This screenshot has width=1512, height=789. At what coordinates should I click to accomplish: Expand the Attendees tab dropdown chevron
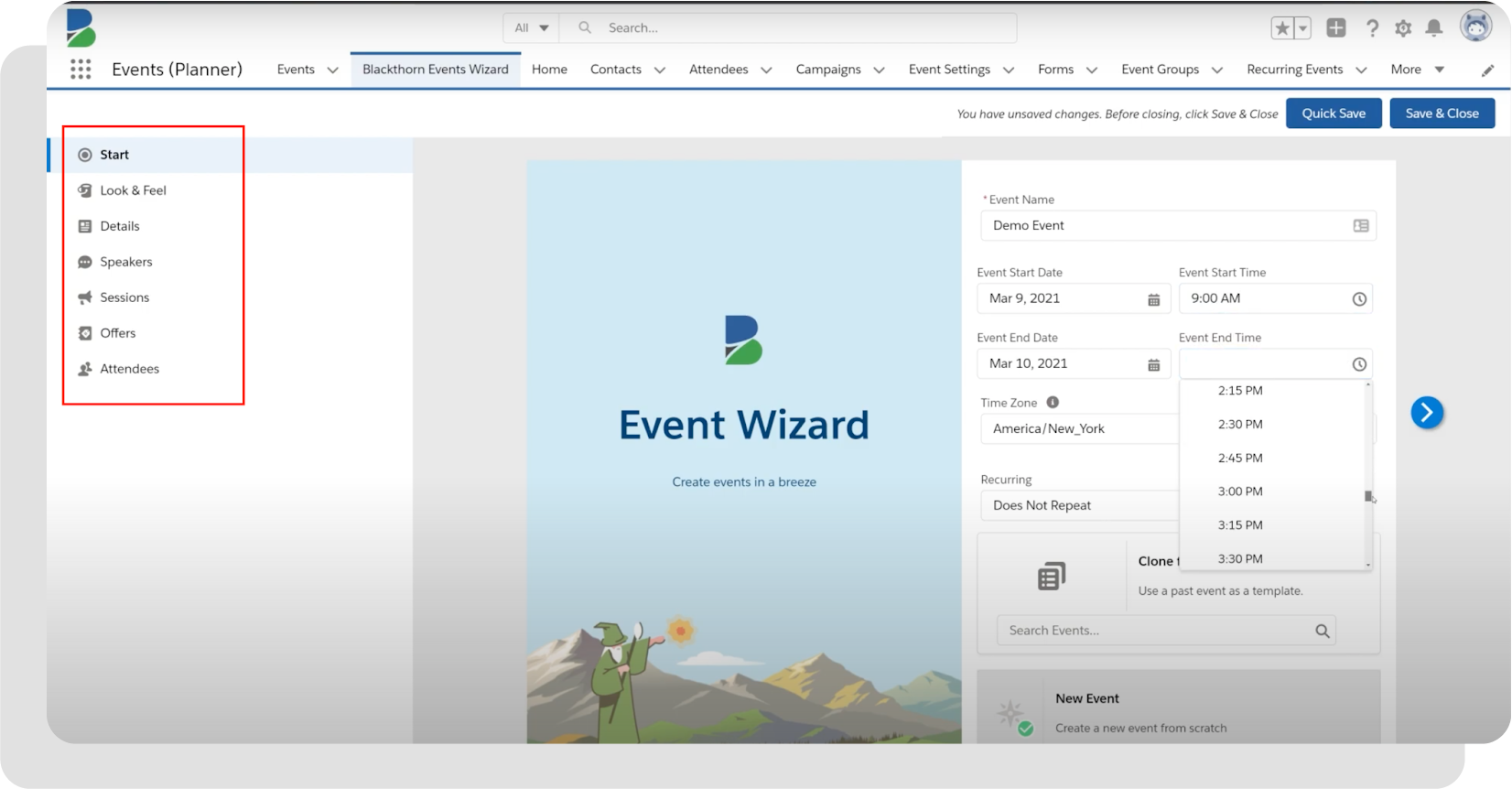click(x=766, y=70)
